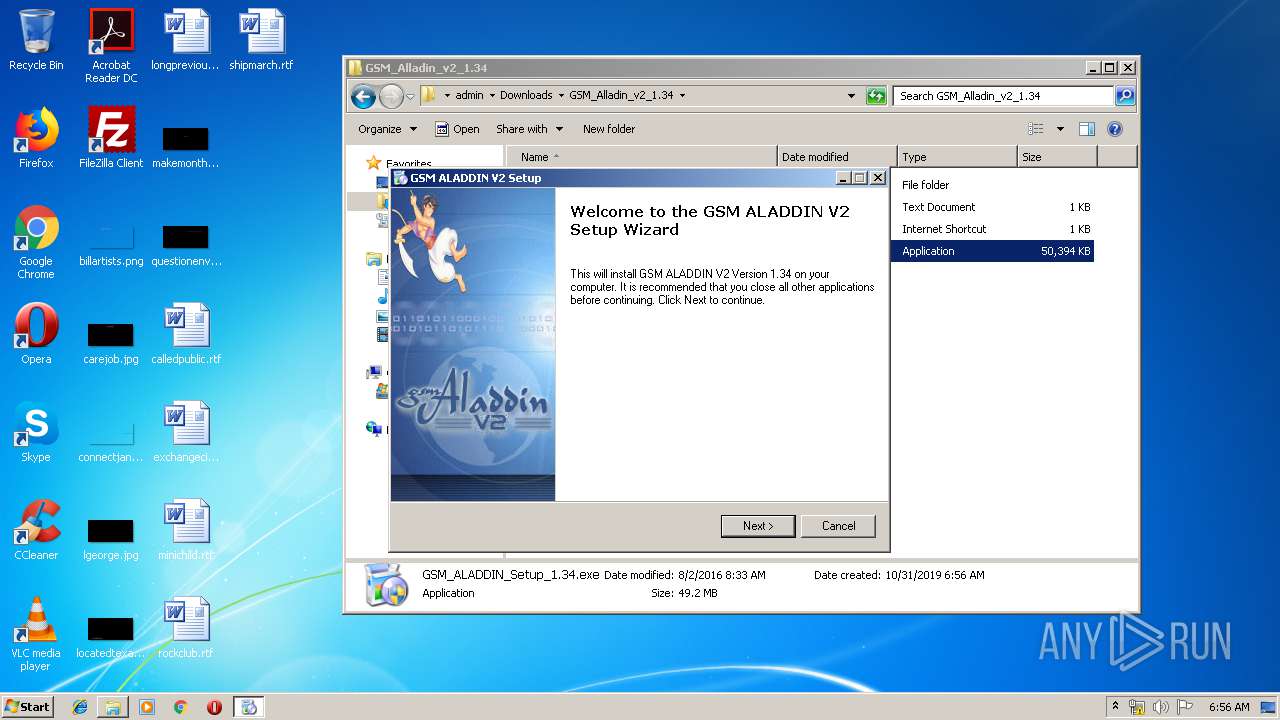The height and width of the screenshot is (720, 1280).
Task: Launch Opera desktop shortcut
Action: (x=36, y=335)
